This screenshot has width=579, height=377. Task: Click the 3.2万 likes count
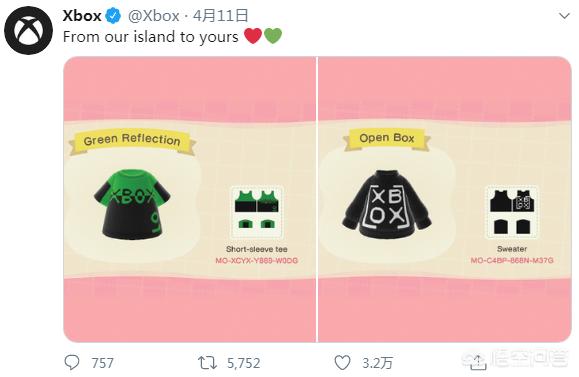[377, 363]
